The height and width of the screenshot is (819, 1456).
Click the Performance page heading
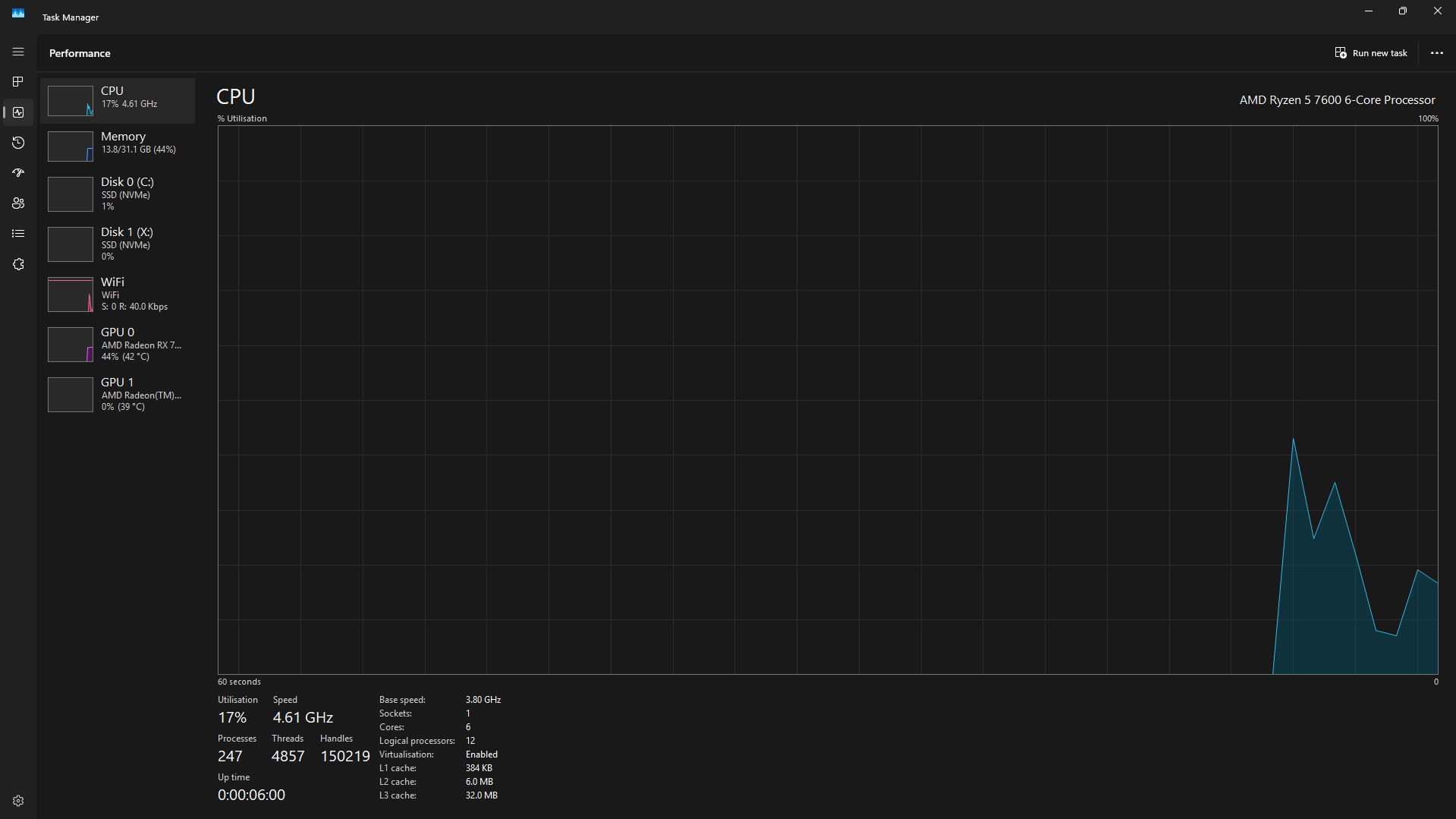(x=80, y=53)
